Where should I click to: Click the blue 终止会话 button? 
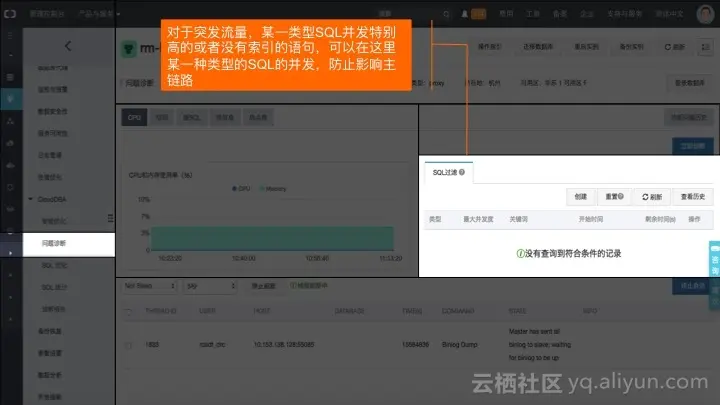click(692, 286)
